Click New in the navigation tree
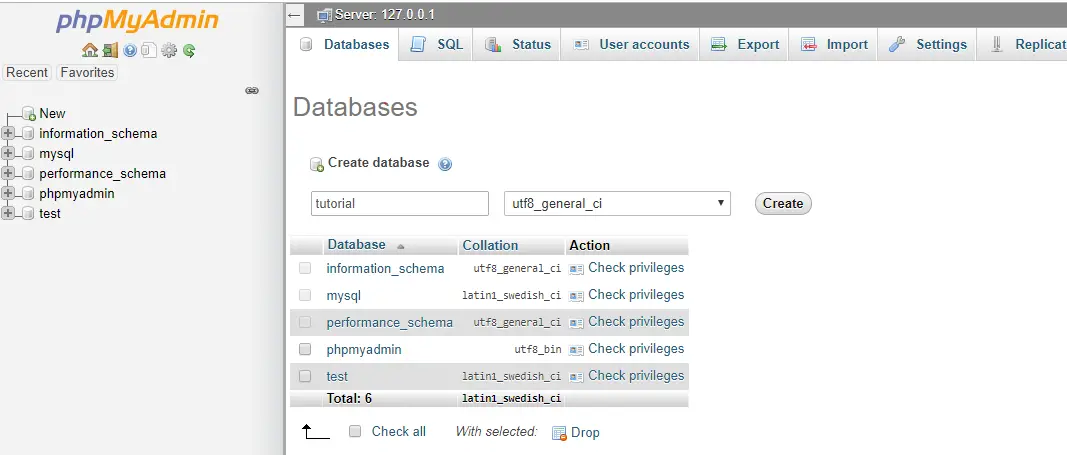The image size is (1067, 455). [52, 114]
